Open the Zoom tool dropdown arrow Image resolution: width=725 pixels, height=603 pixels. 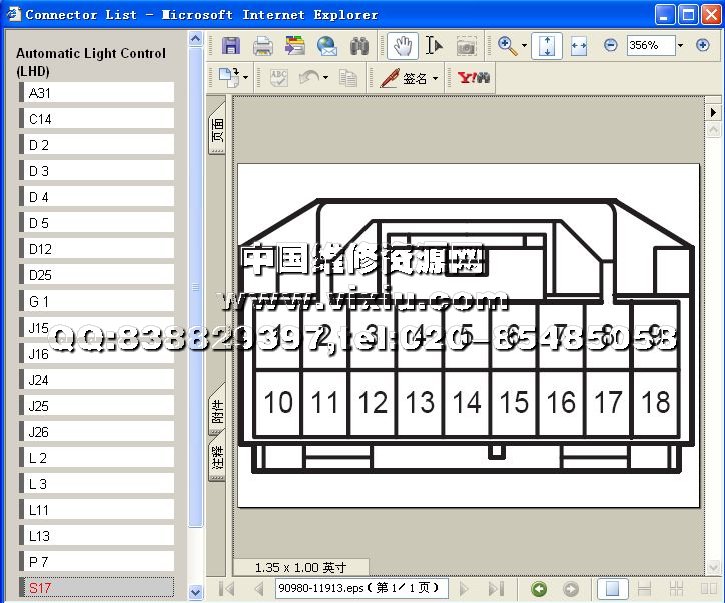pyautogui.click(x=524, y=45)
